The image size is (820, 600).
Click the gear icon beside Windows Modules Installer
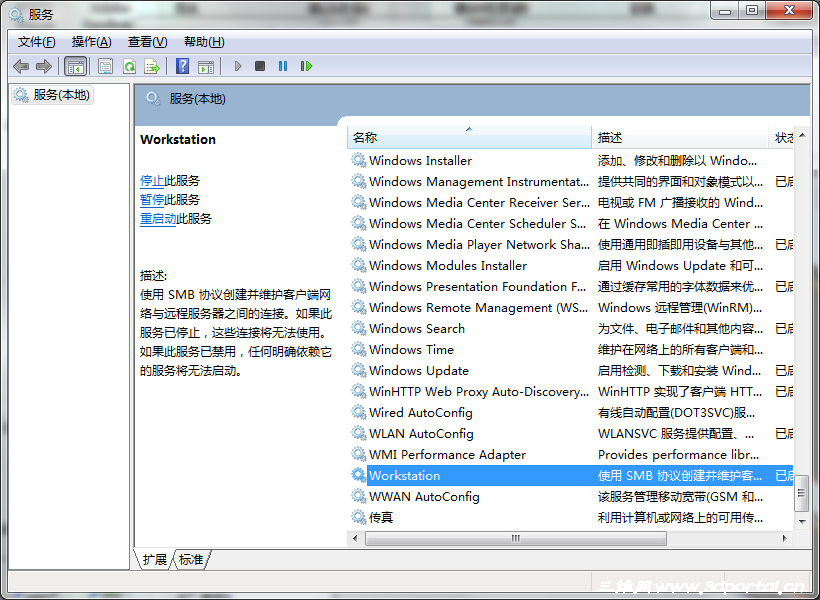[358, 265]
